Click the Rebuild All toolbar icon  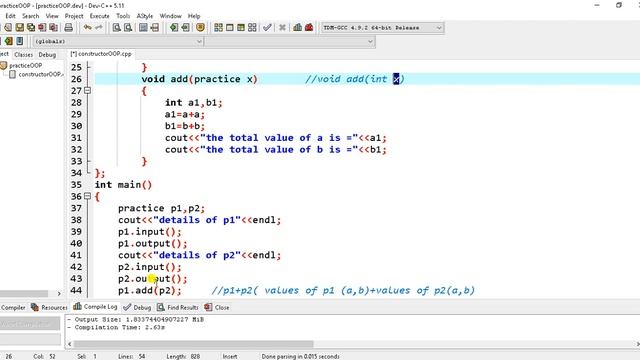(252, 27)
